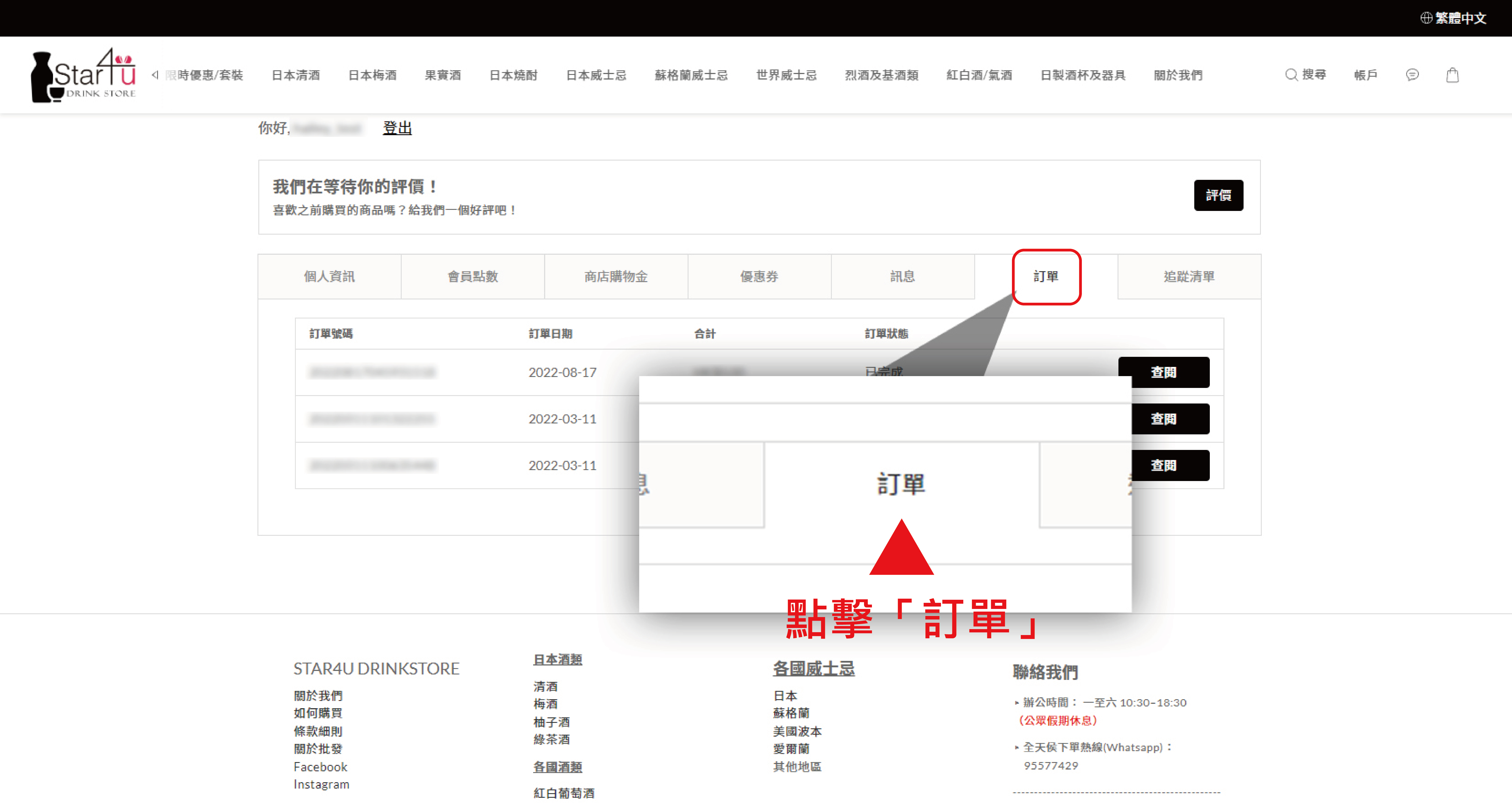
Task: Open the shopping bag cart icon
Action: point(1452,75)
